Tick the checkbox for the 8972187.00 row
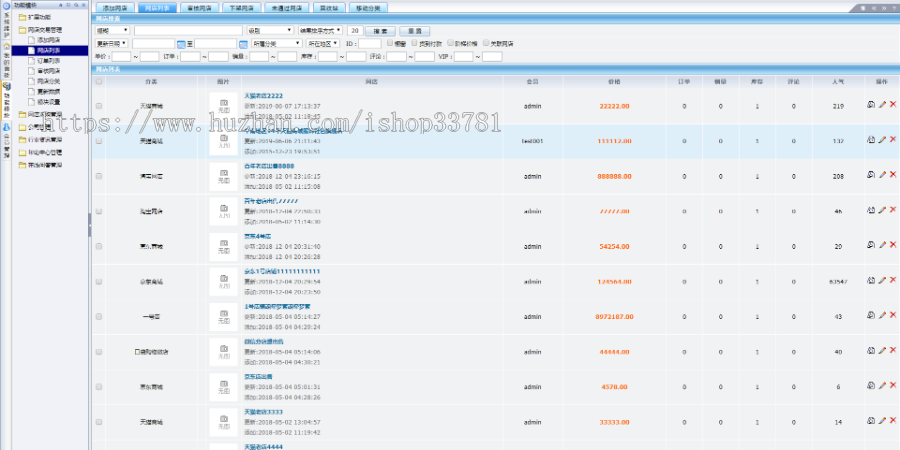Screen dimensions: 900x450 [99, 316]
